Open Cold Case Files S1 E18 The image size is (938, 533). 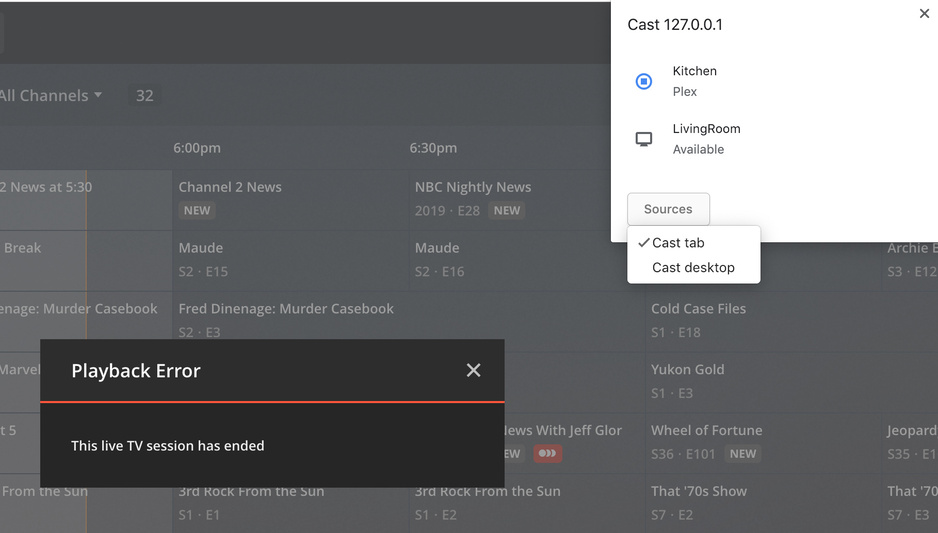tap(698, 309)
